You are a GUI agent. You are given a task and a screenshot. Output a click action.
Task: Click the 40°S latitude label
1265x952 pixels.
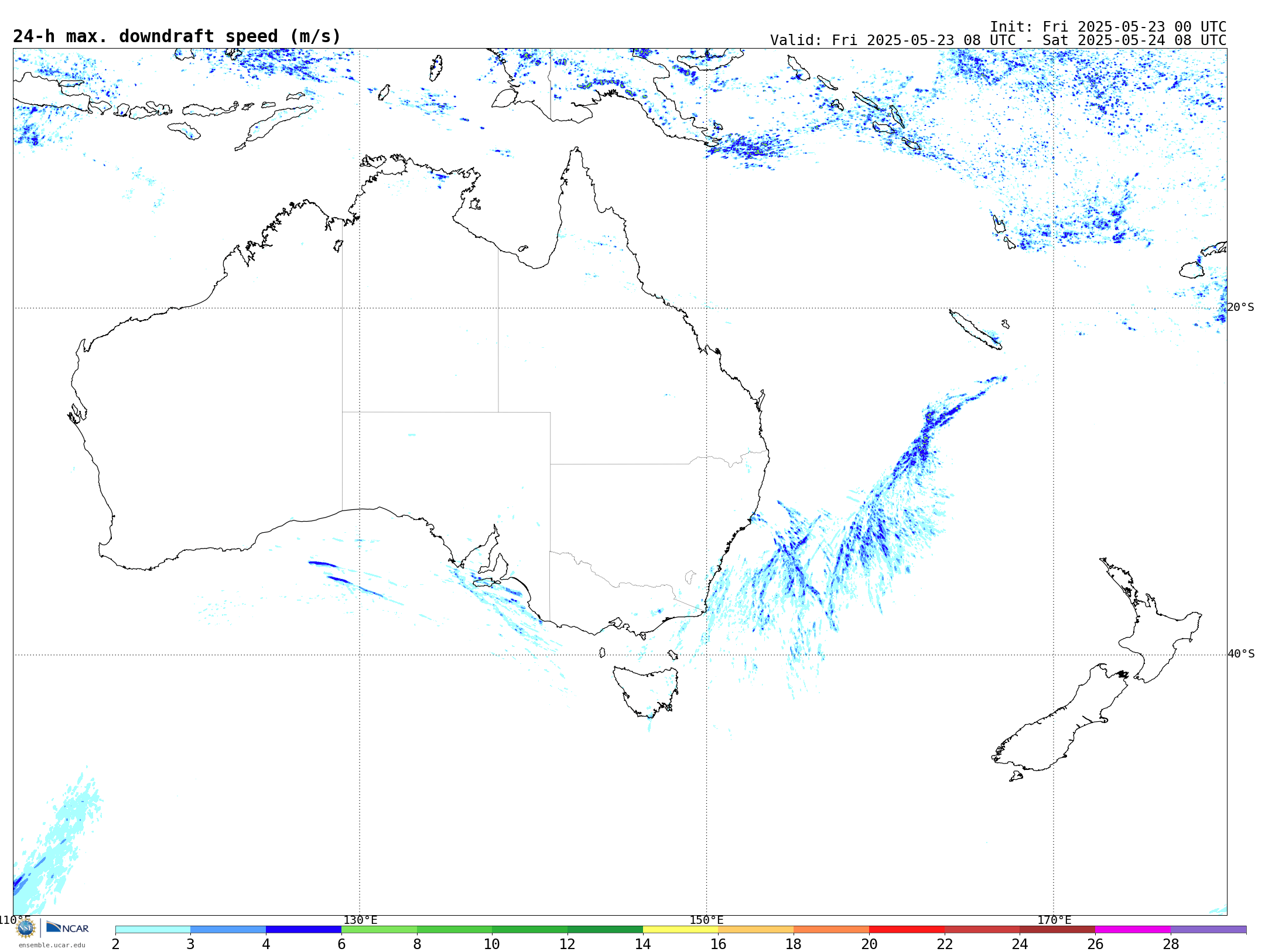pos(1240,653)
